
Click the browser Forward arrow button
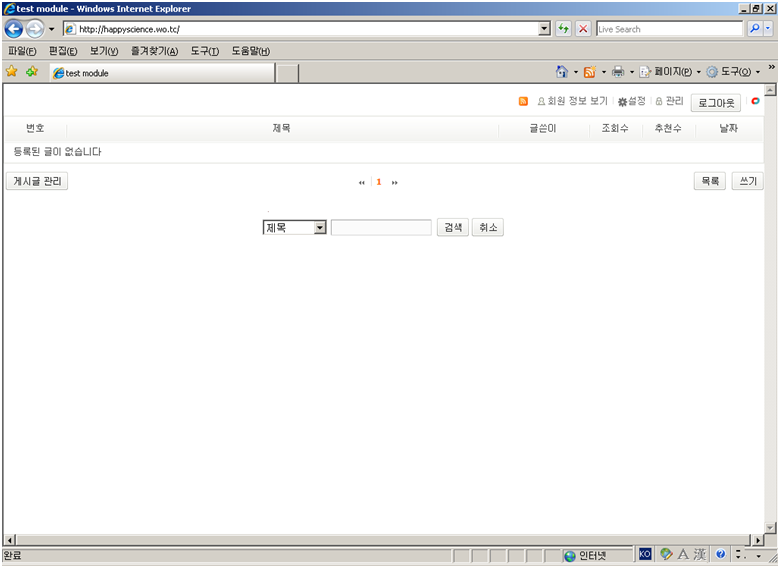pyautogui.click(x=34, y=29)
